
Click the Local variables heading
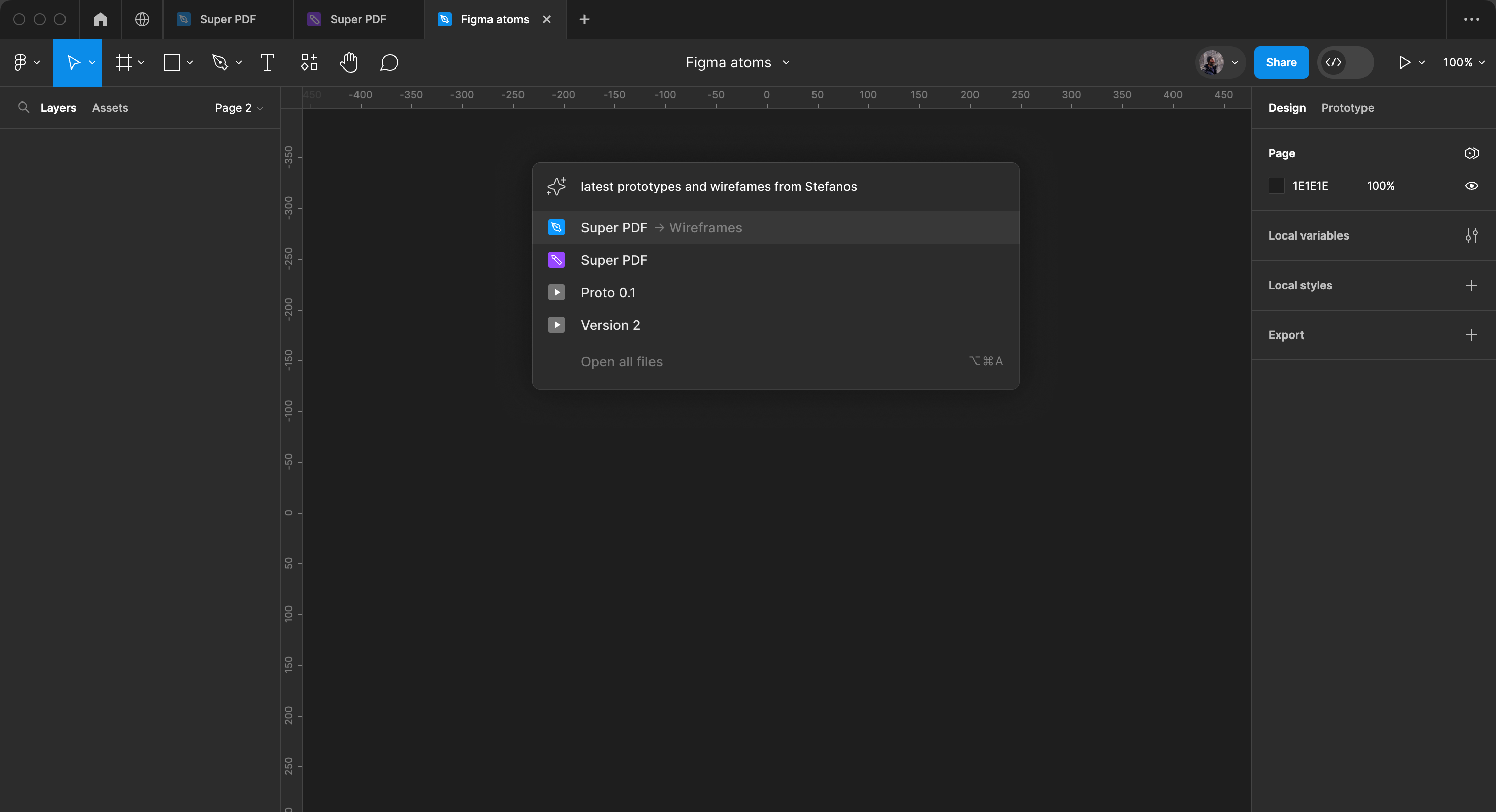(x=1308, y=235)
